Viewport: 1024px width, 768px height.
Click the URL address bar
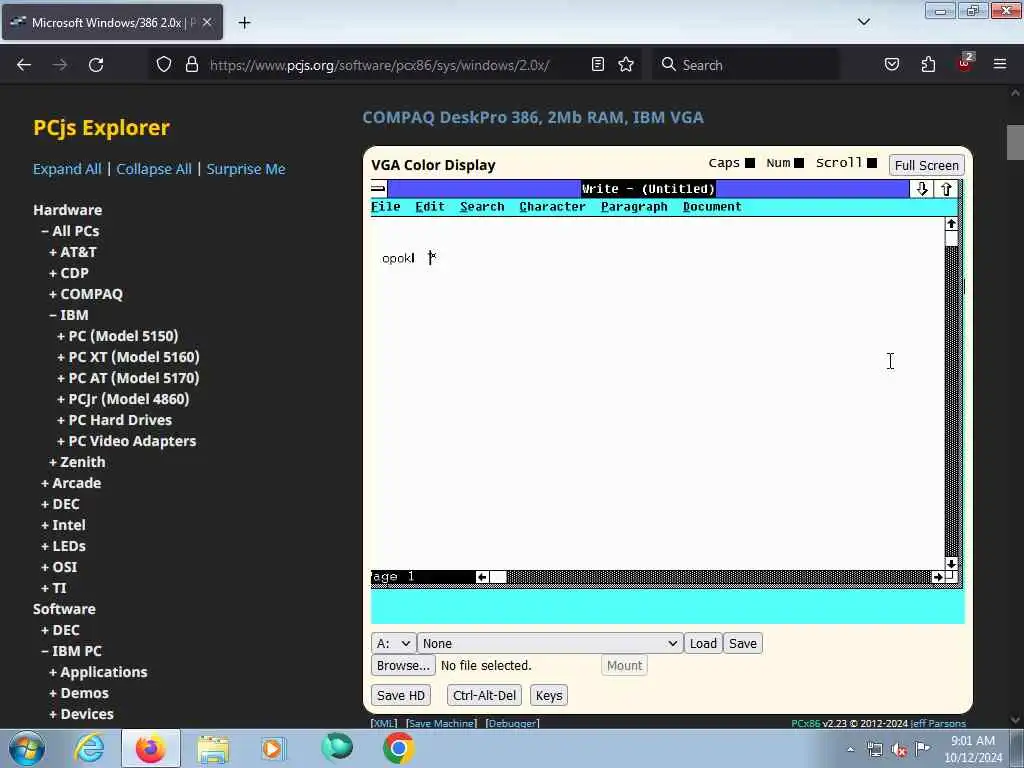tap(379, 65)
